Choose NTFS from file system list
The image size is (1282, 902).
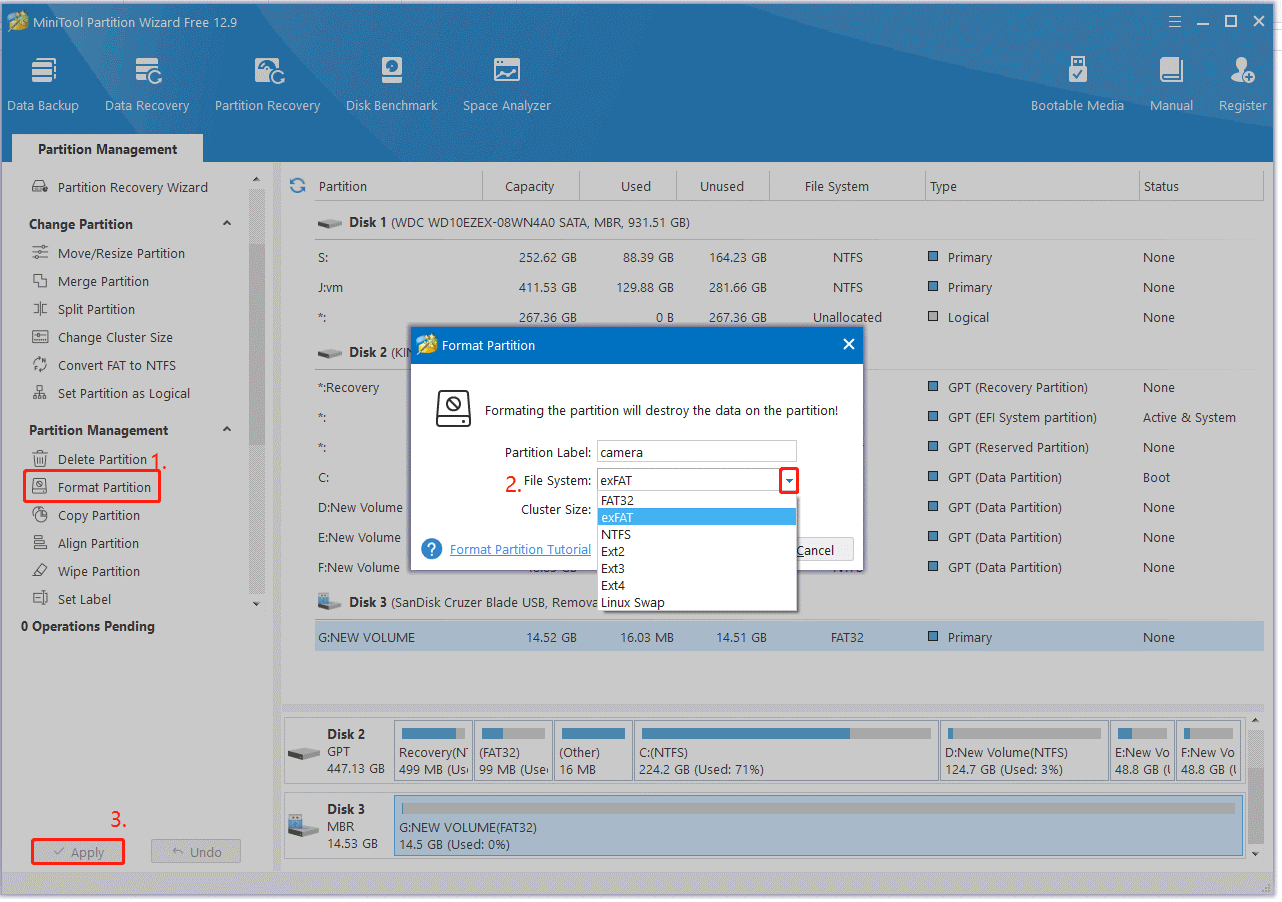point(697,535)
